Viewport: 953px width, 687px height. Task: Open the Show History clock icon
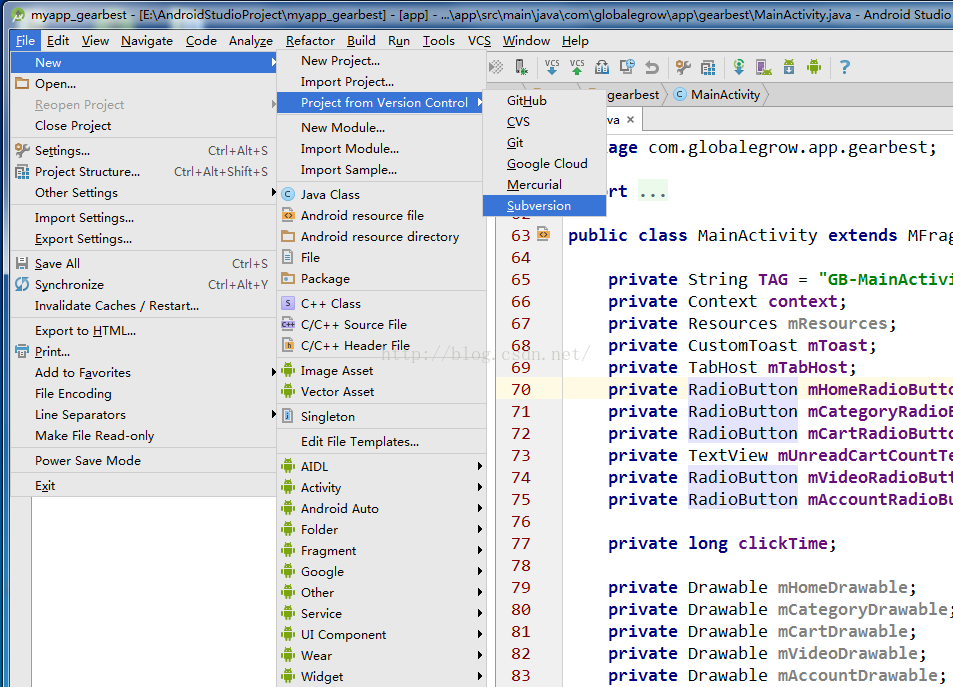pyautogui.click(x=627, y=67)
